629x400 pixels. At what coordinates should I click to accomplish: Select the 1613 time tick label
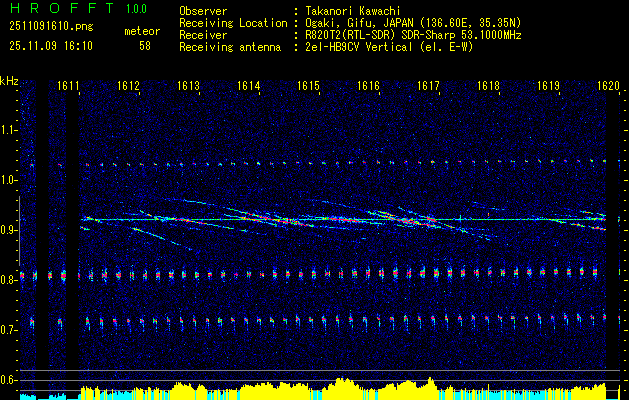188,87
